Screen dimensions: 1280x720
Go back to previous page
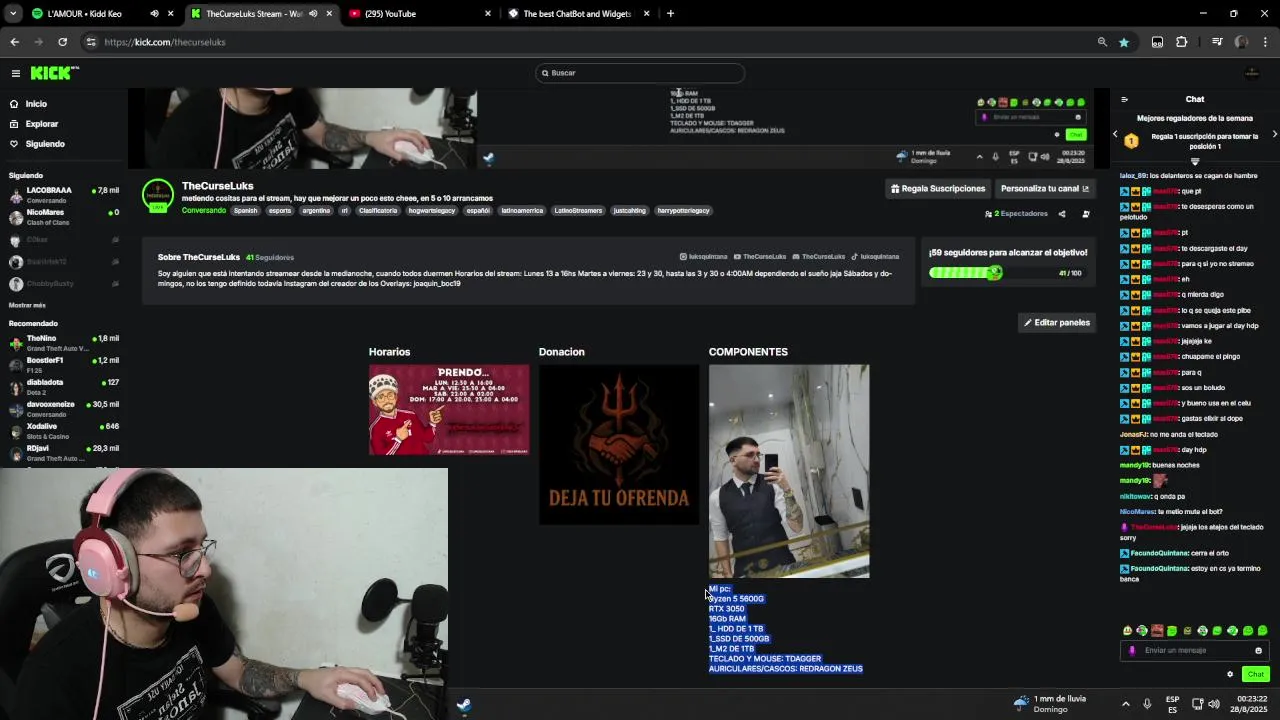coord(14,42)
